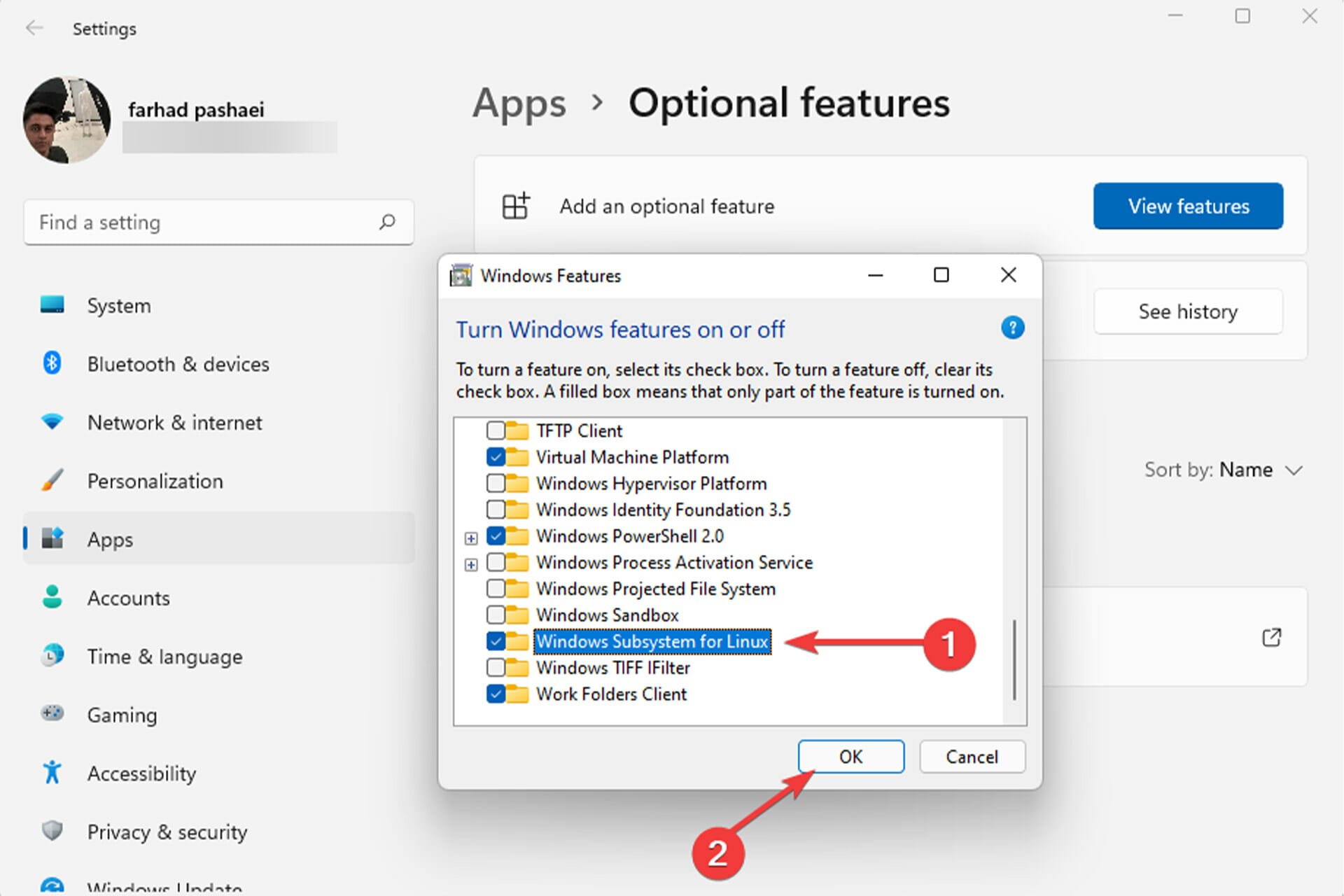Select Windows Projected File System label
This screenshot has height=896, width=1344.
coord(655,589)
